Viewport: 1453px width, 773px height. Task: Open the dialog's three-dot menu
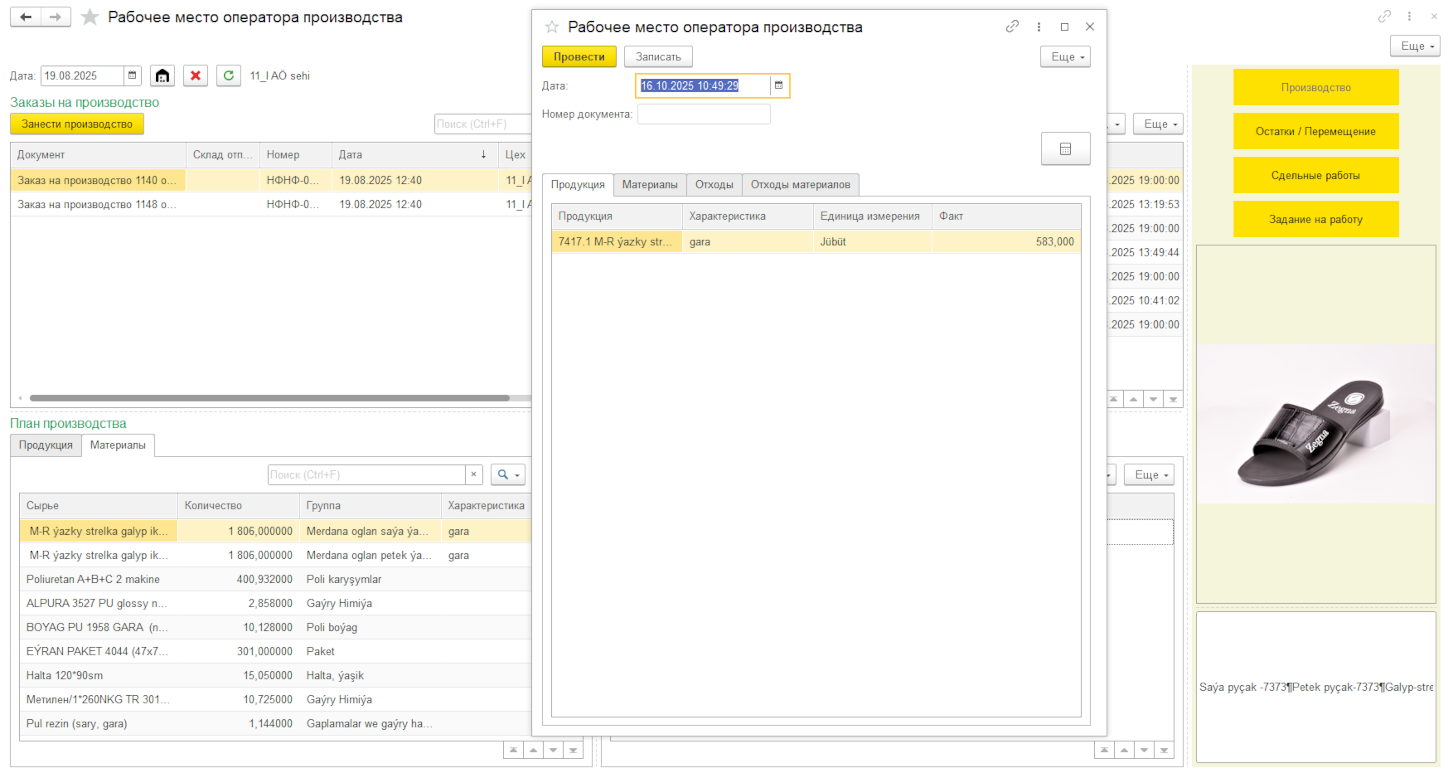click(1039, 27)
